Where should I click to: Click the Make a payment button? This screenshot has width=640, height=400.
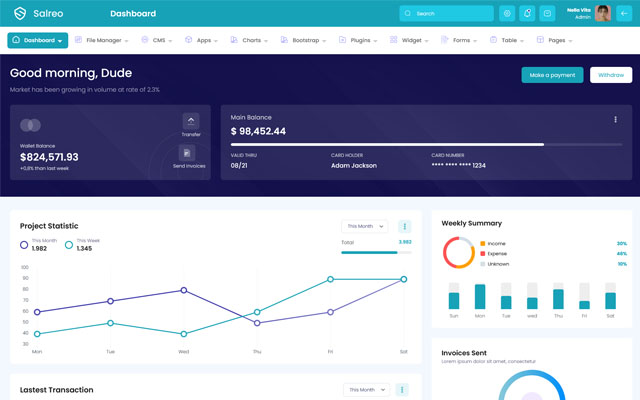coord(552,75)
